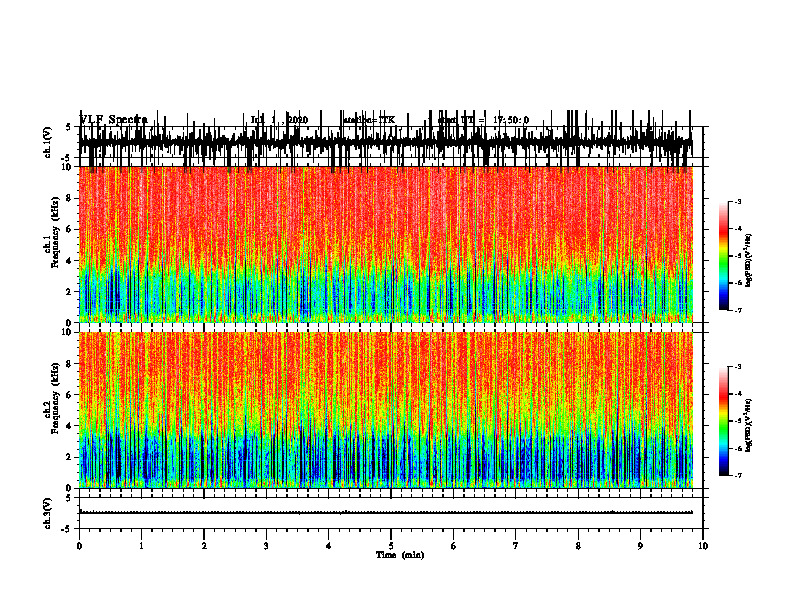Click the ch.3(V) axis tick "5"

click(69, 498)
